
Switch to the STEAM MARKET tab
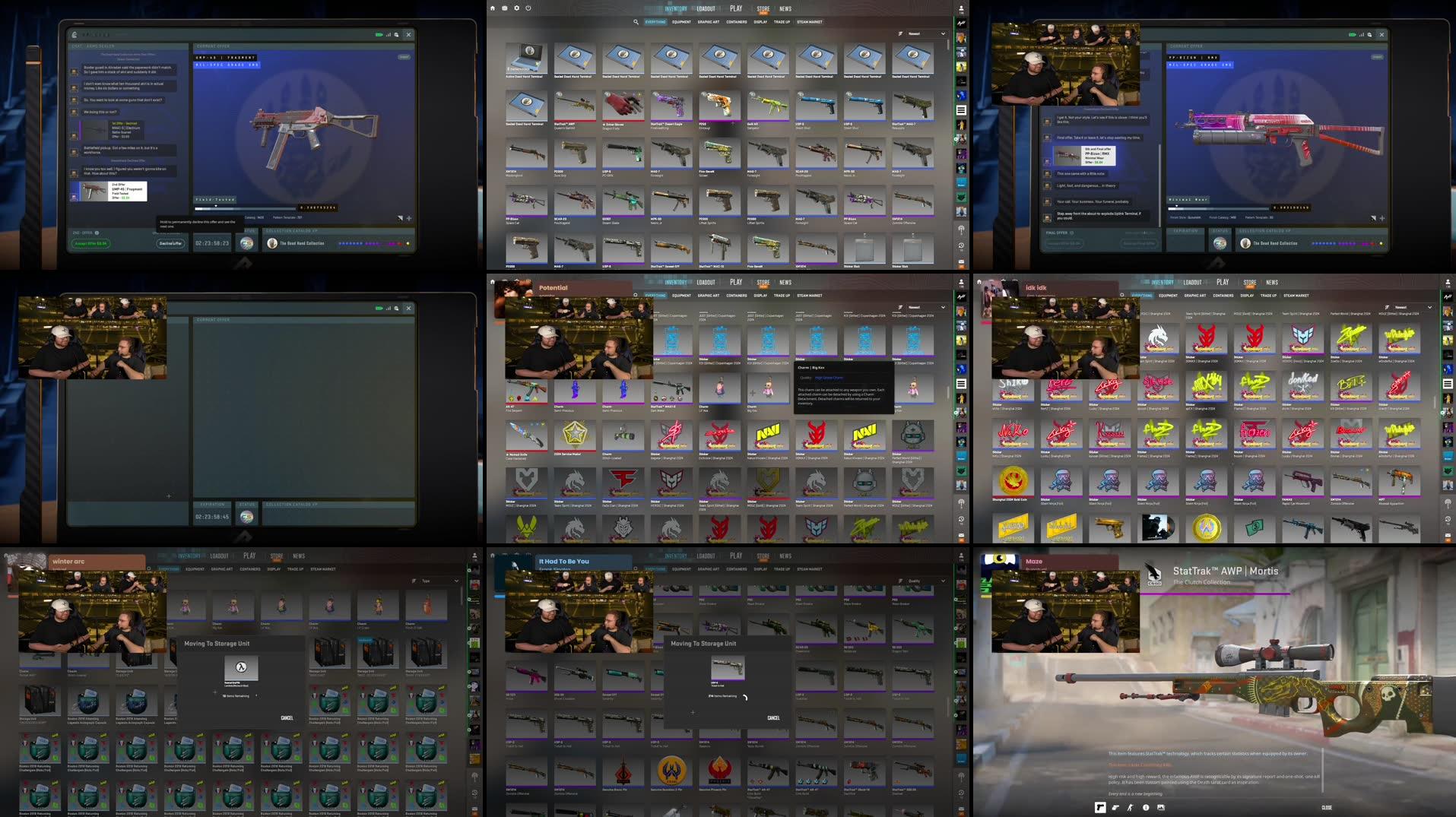[x=809, y=22]
